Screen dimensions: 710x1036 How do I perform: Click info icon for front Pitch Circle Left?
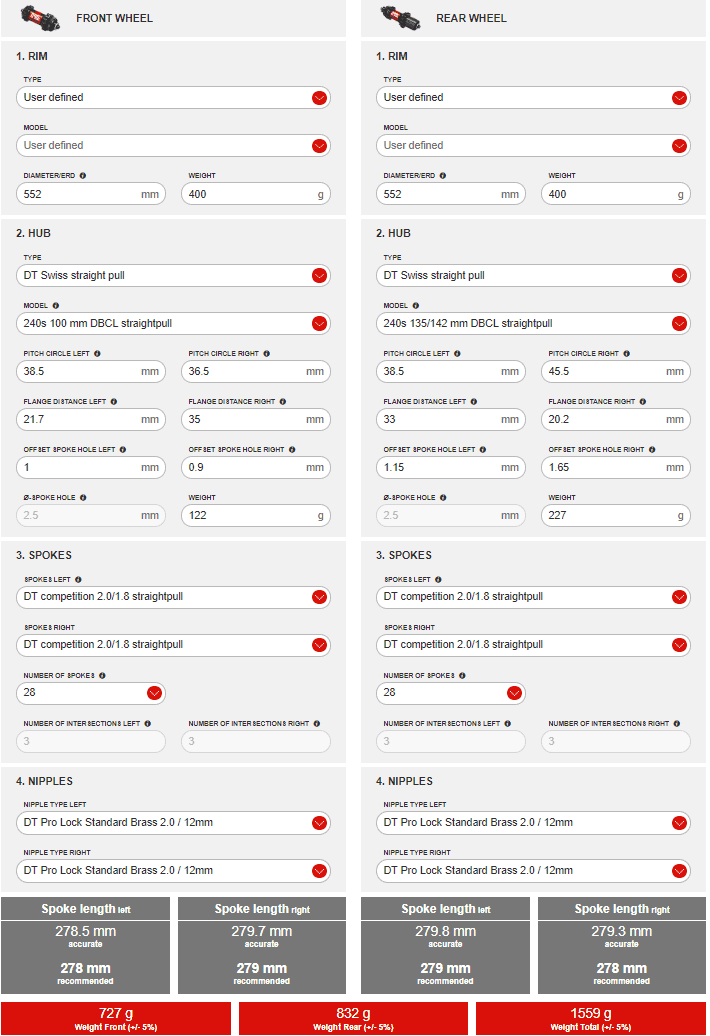97,353
